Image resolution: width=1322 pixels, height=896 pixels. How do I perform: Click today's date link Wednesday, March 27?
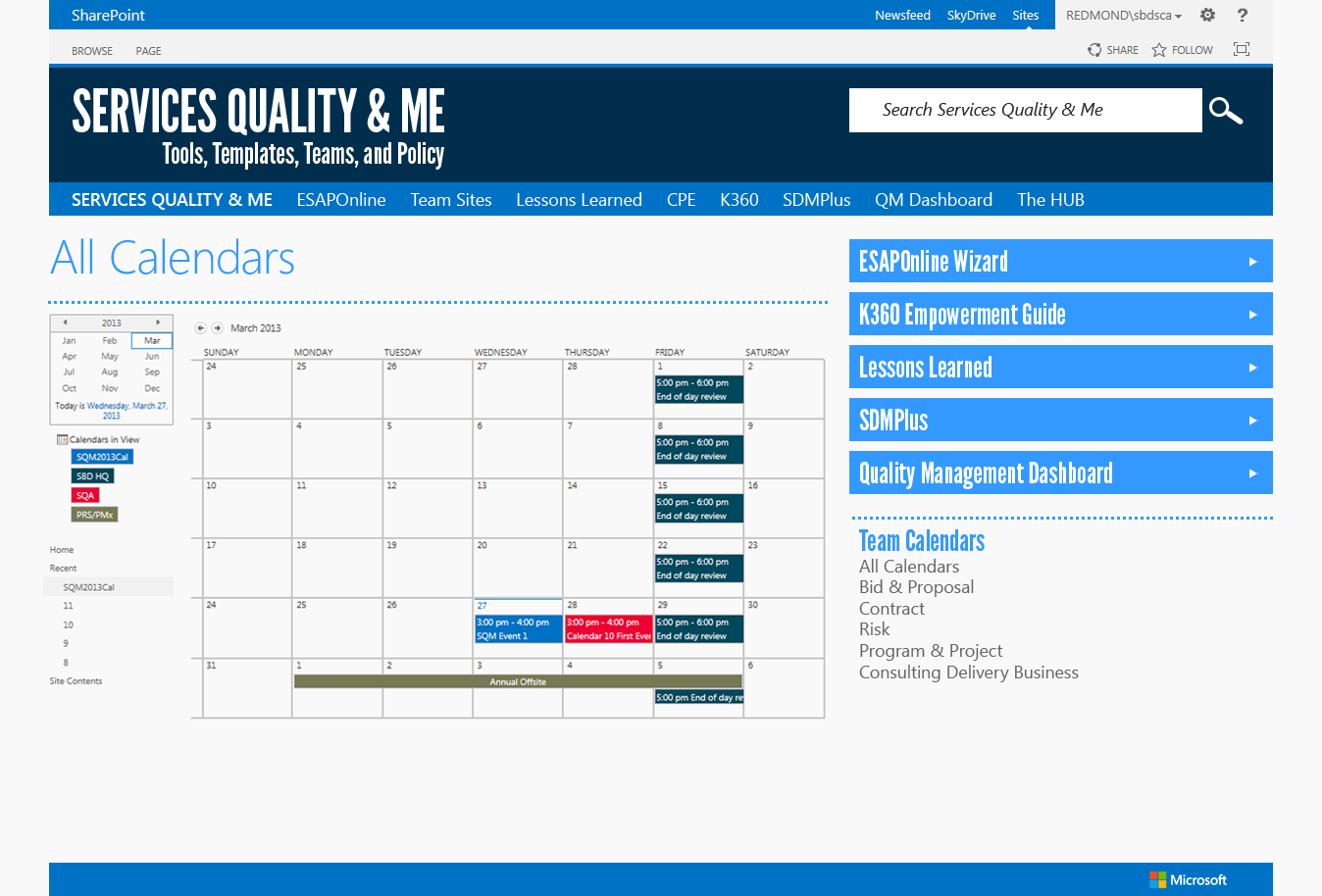point(127,411)
